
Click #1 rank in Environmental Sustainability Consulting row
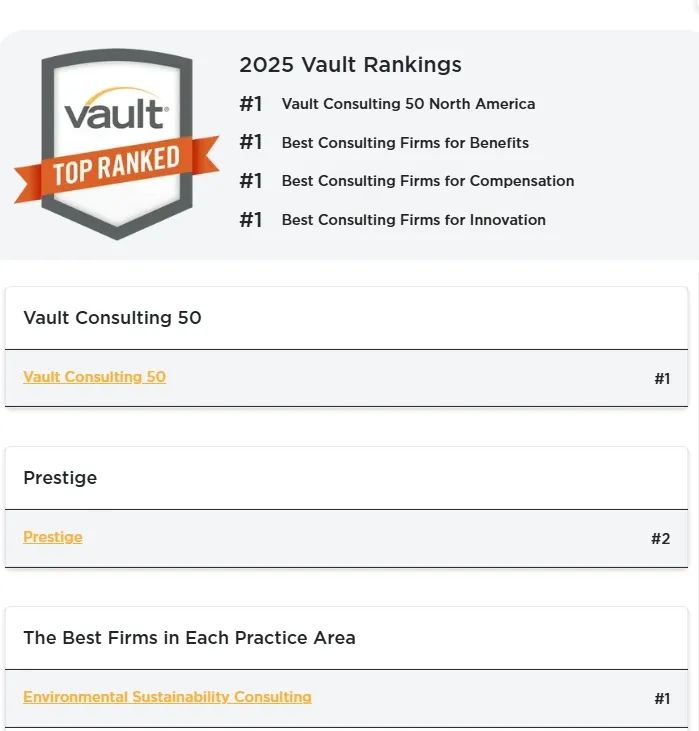coord(662,699)
